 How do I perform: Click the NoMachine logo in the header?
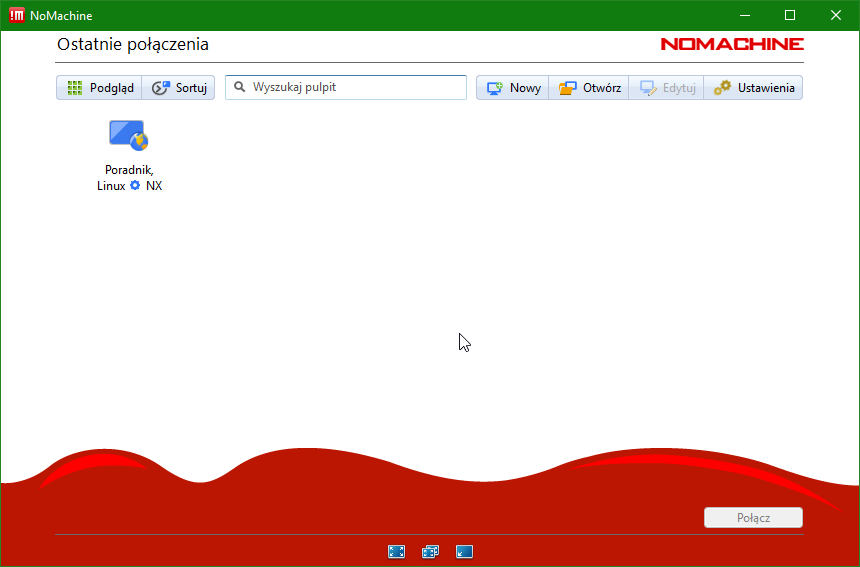[x=731, y=44]
